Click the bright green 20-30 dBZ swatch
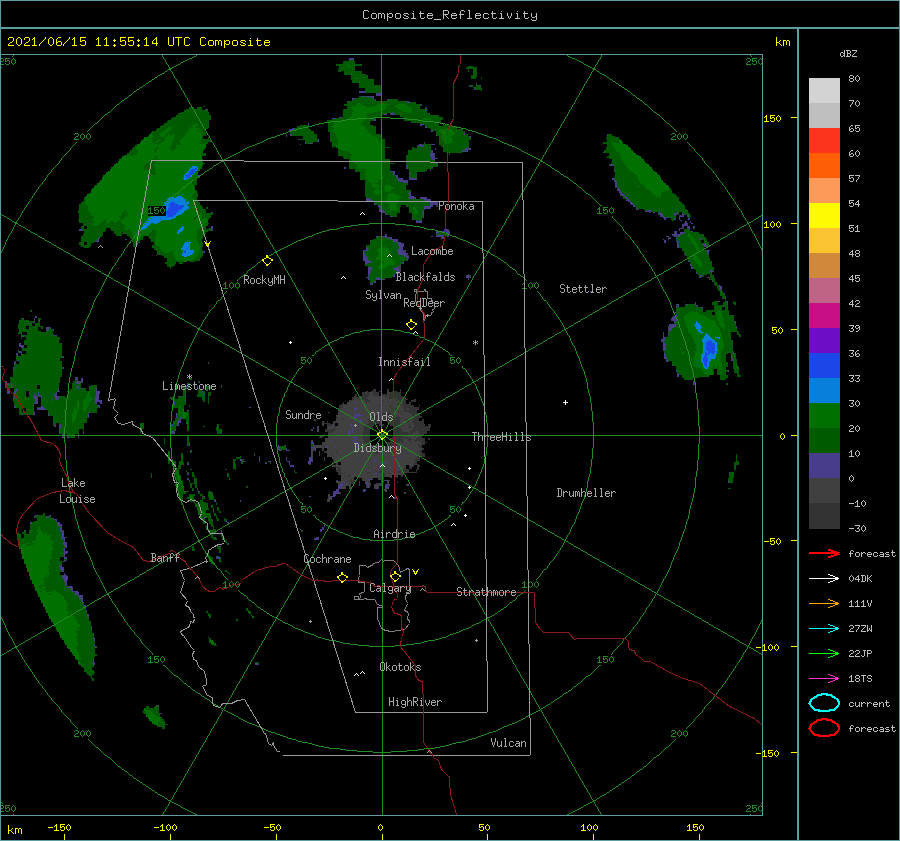 pyautogui.click(x=824, y=415)
